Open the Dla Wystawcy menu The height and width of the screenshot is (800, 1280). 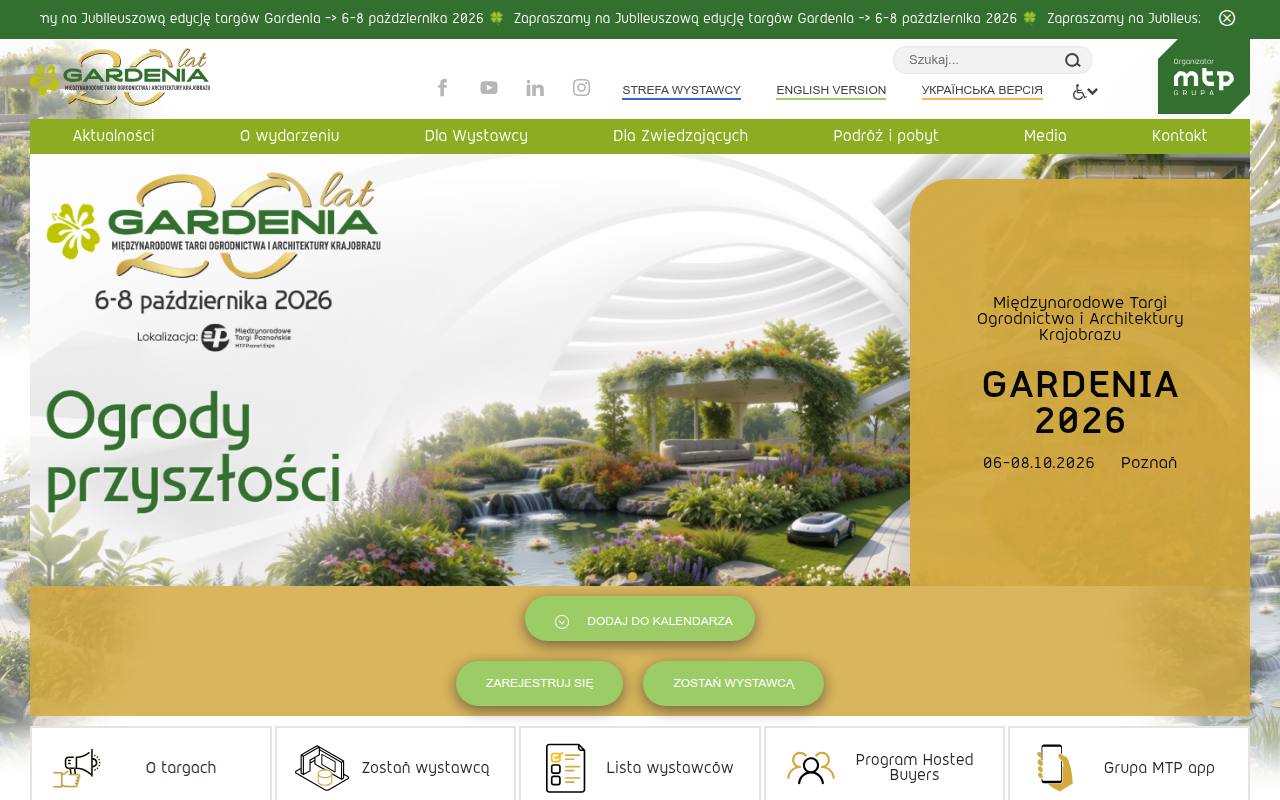click(x=476, y=136)
